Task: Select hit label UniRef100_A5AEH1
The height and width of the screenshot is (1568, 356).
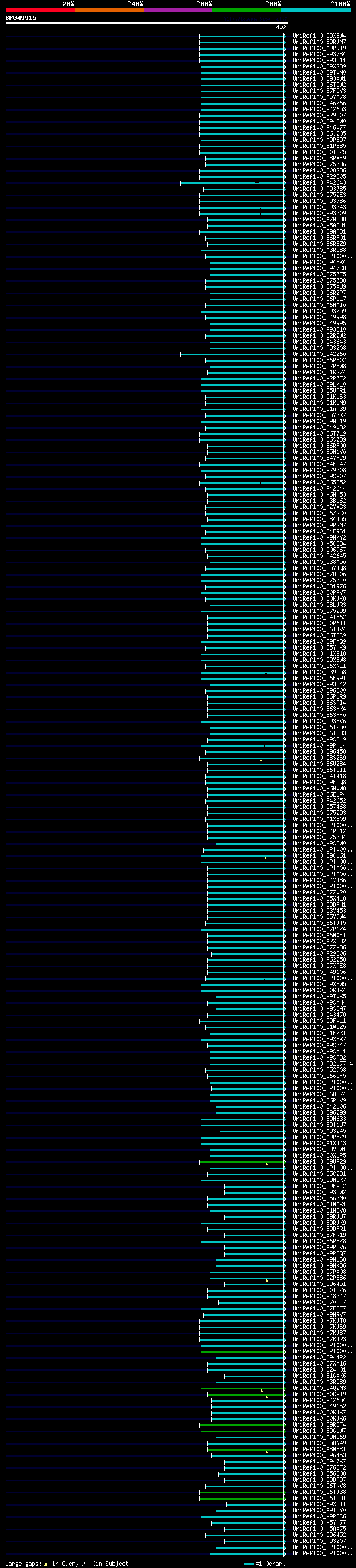Action: tap(319, 225)
